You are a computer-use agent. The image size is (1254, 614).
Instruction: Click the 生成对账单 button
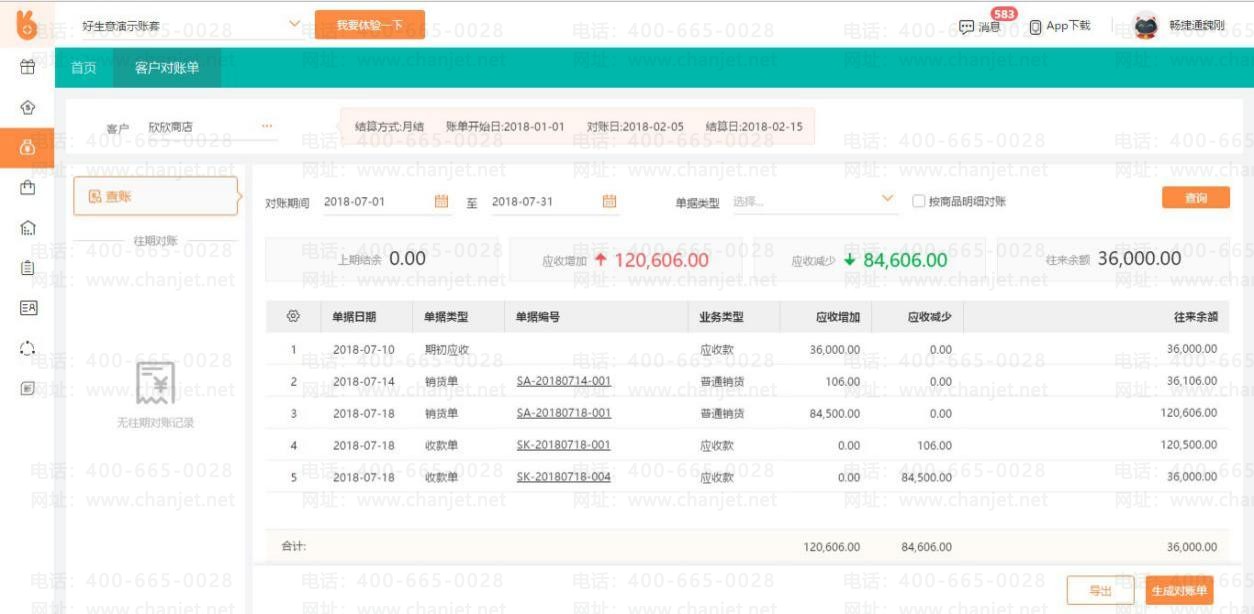pos(1179,591)
